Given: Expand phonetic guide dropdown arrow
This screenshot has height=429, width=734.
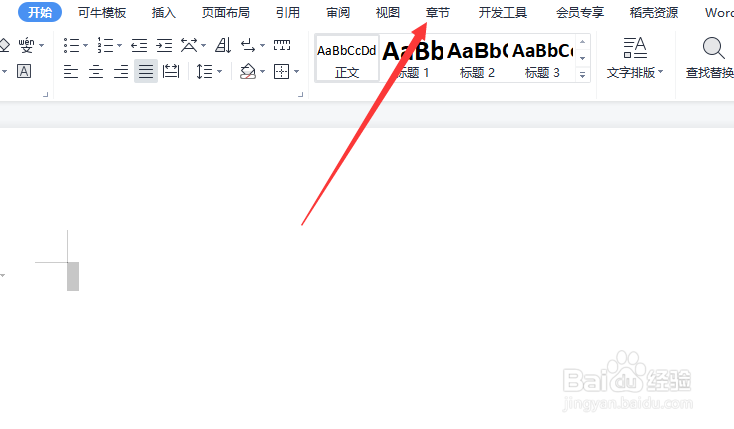Looking at the screenshot, I should click(x=42, y=45).
